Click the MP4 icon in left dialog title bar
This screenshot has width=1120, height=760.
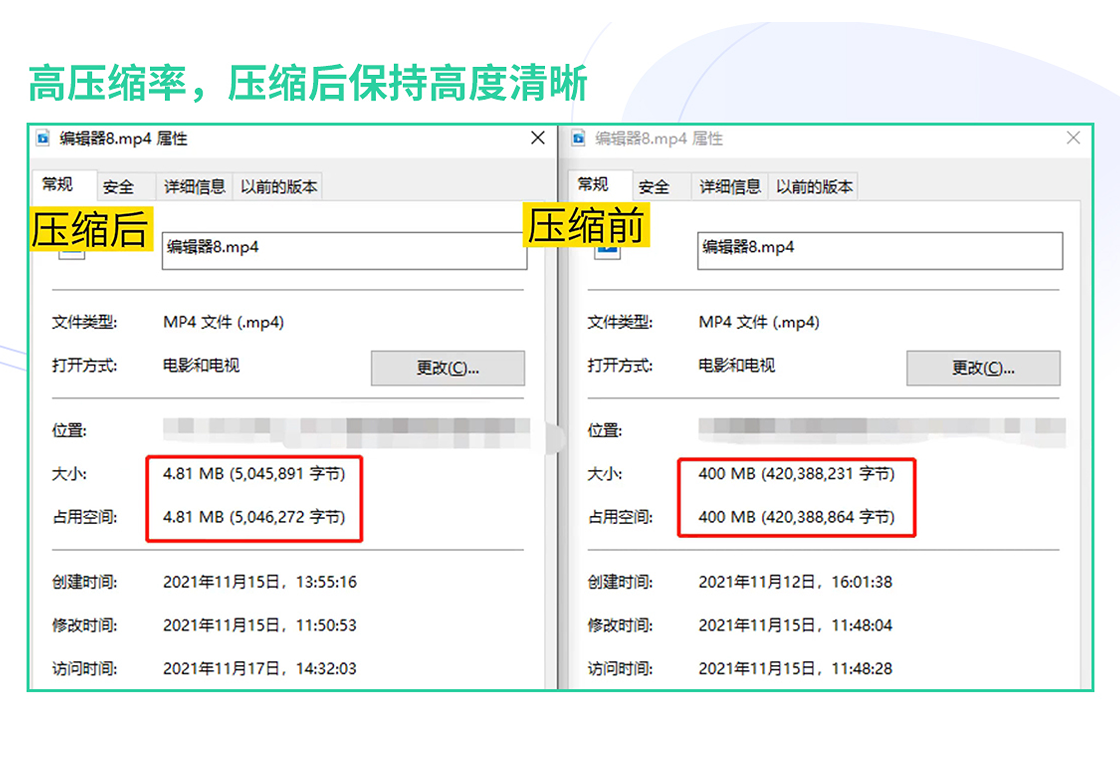41,138
